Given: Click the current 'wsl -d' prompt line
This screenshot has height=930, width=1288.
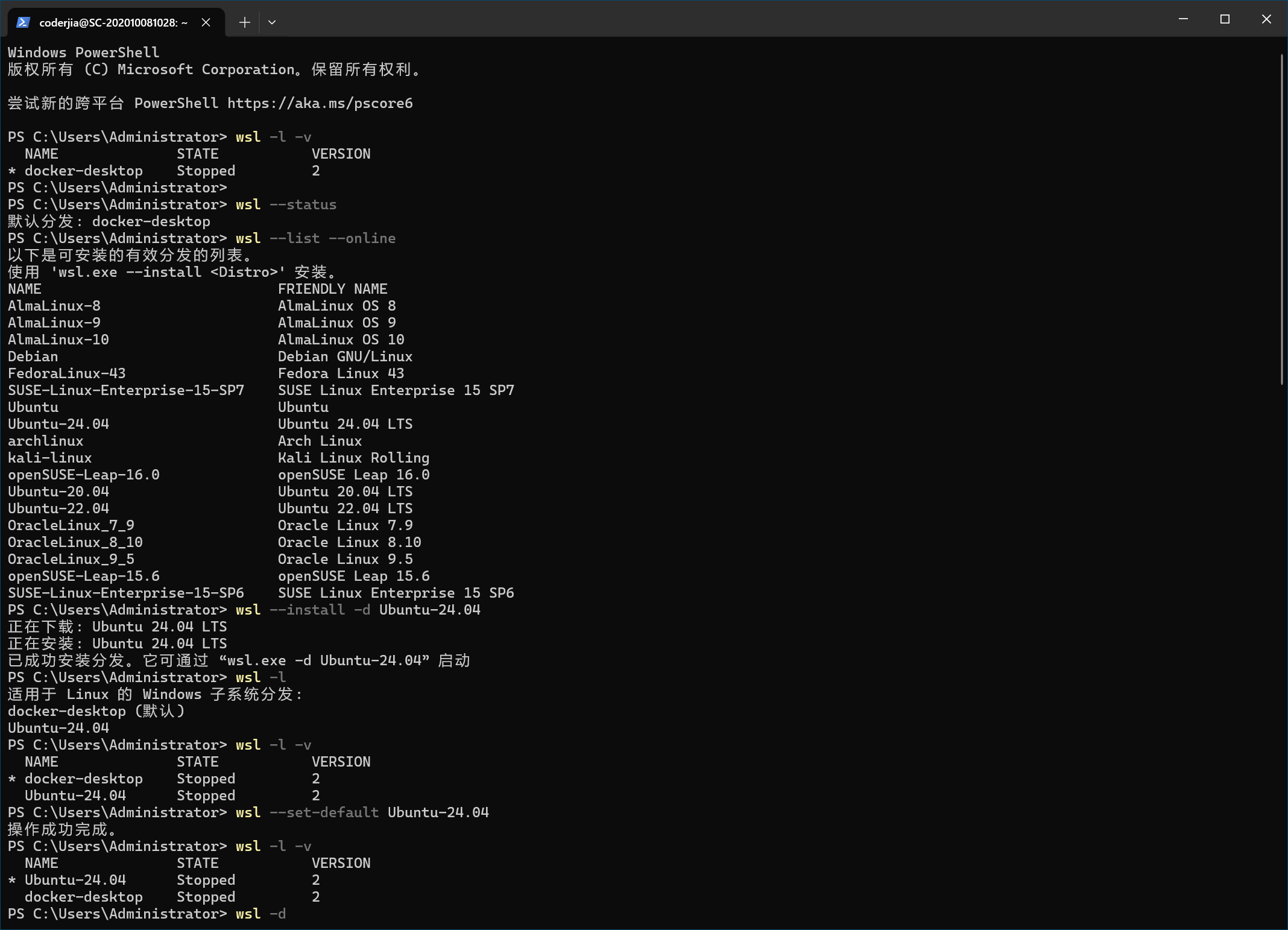Looking at the screenshot, I should coord(260,914).
